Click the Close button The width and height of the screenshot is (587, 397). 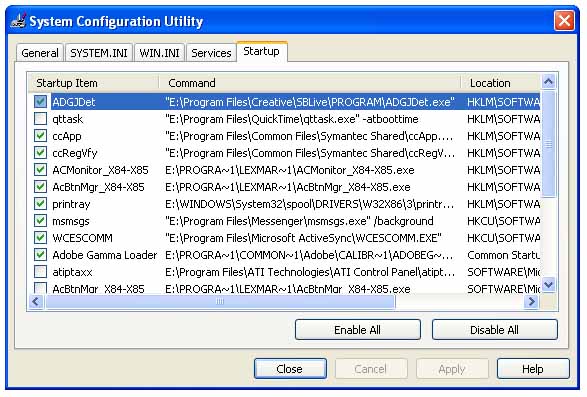(x=290, y=369)
